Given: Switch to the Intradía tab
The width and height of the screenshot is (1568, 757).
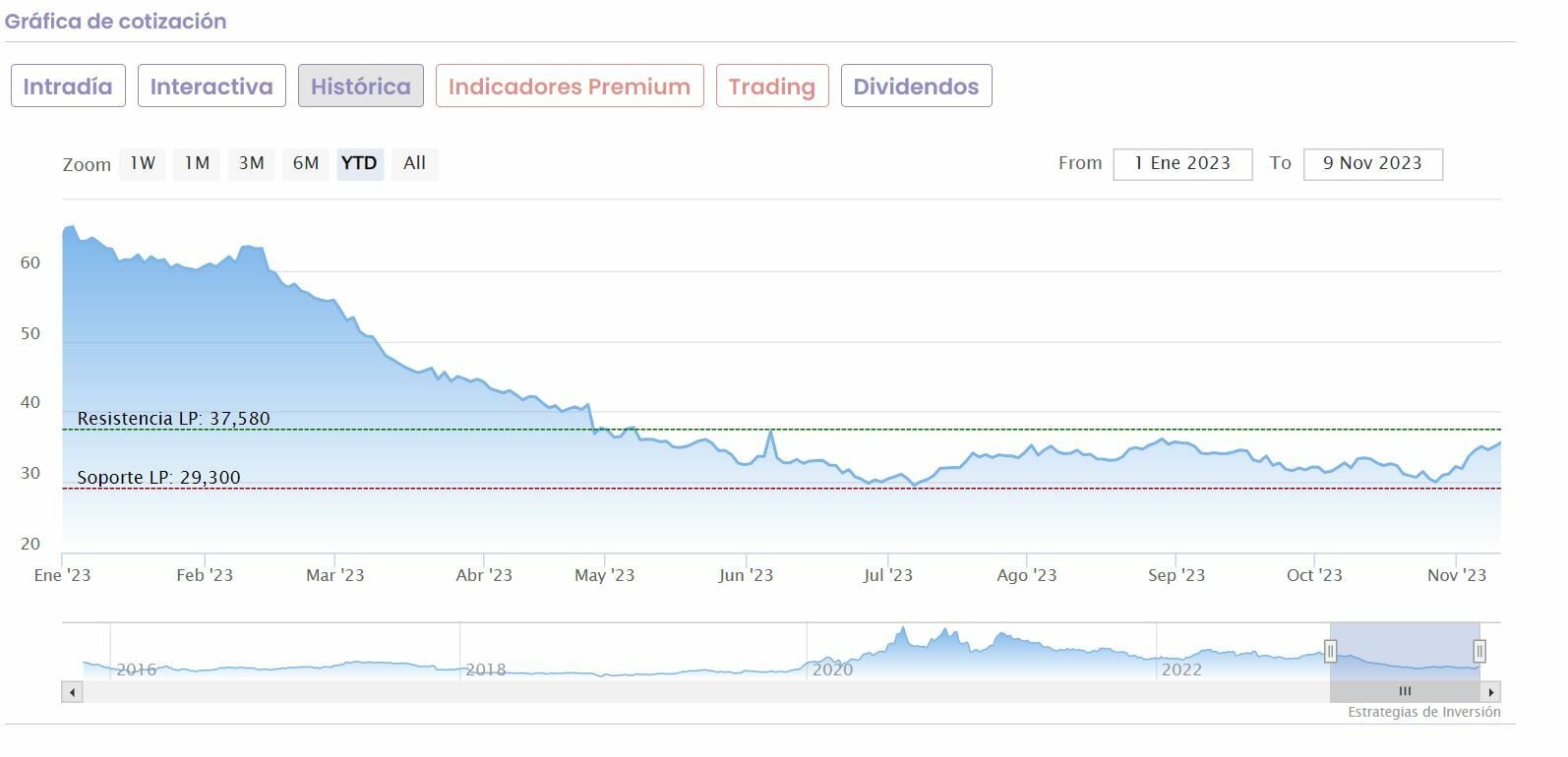Looking at the screenshot, I should 68,87.
